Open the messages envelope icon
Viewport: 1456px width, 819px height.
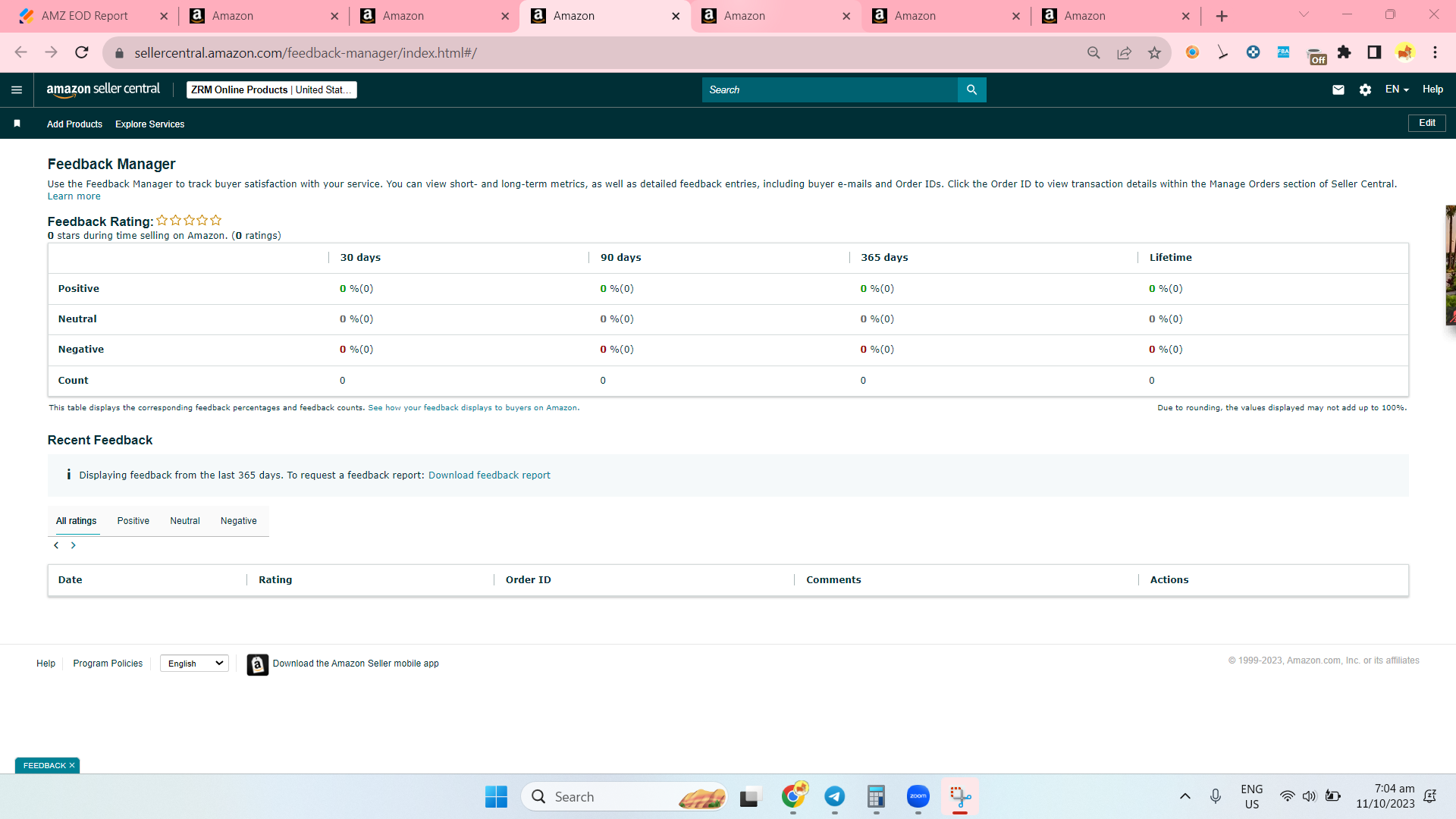[x=1338, y=89]
